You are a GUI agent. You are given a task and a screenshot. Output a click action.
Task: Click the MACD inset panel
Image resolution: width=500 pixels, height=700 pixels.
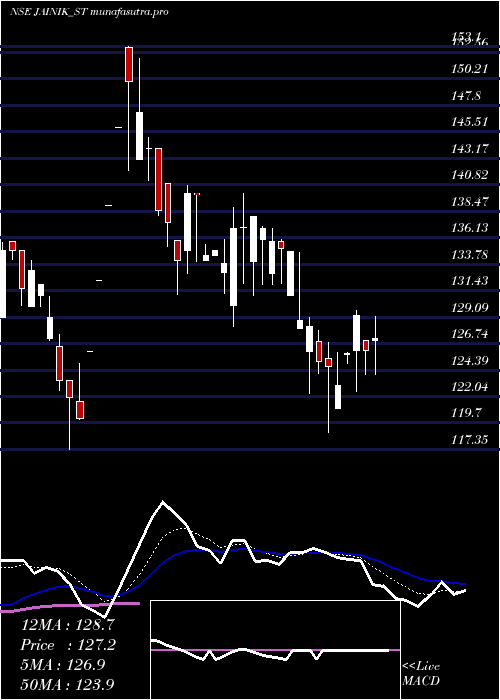275,650
